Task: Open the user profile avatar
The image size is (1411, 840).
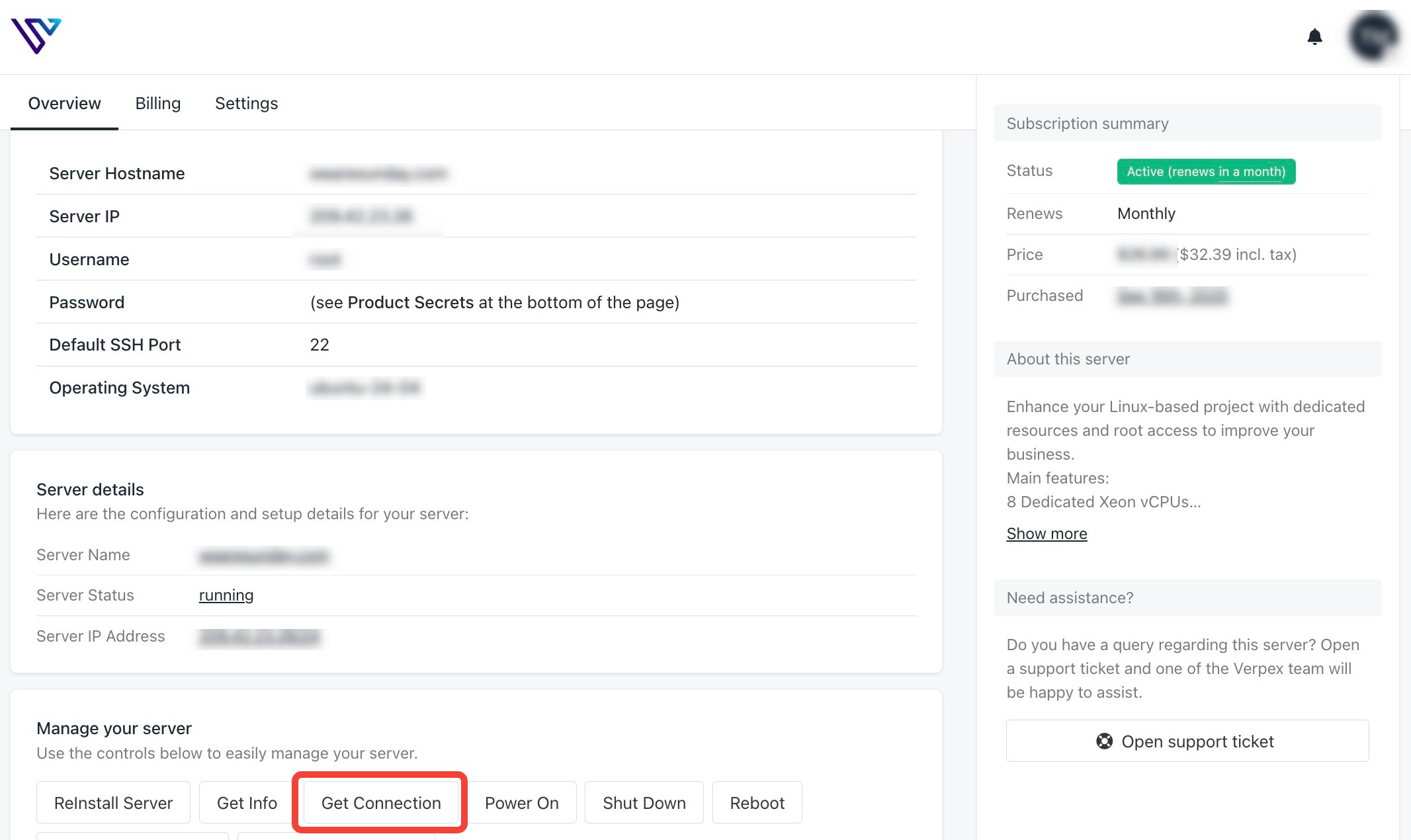Action: (x=1373, y=37)
